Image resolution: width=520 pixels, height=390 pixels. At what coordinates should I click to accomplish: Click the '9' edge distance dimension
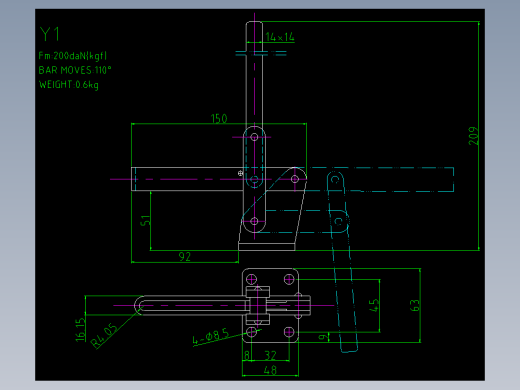(322, 337)
